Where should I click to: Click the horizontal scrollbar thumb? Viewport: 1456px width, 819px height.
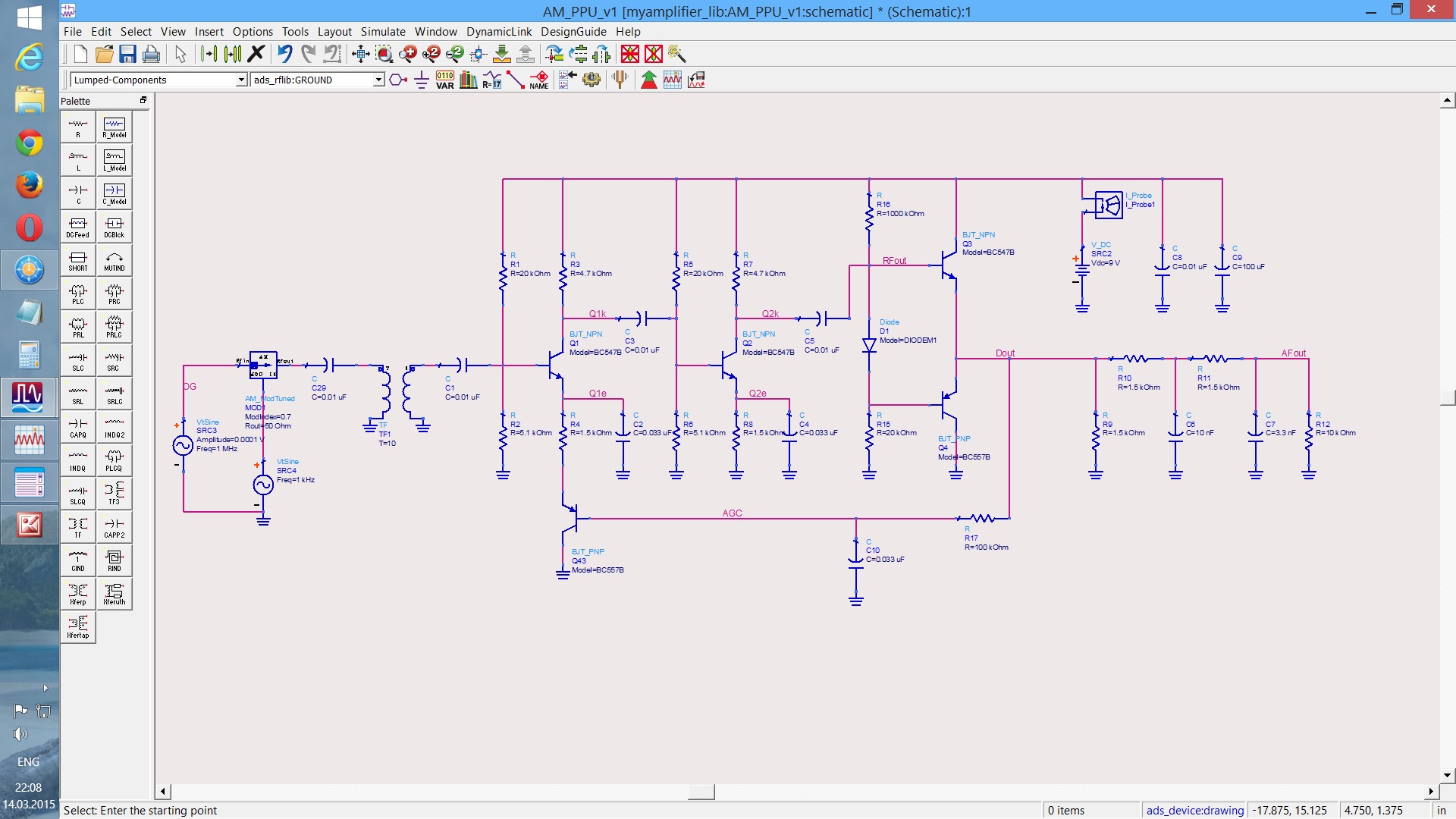pyautogui.click(x=701, y=792)
